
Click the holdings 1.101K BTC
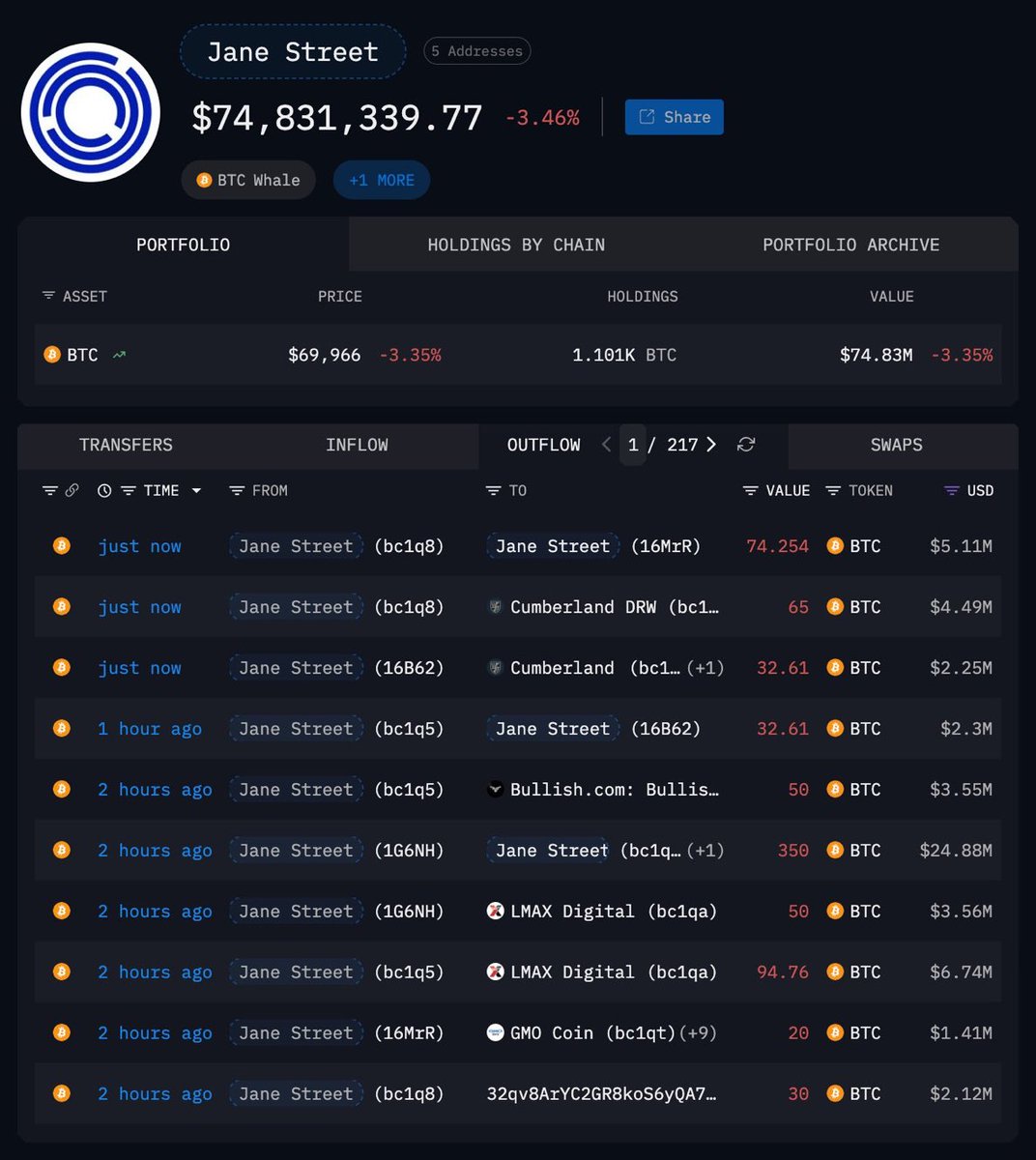pos(624,355)
